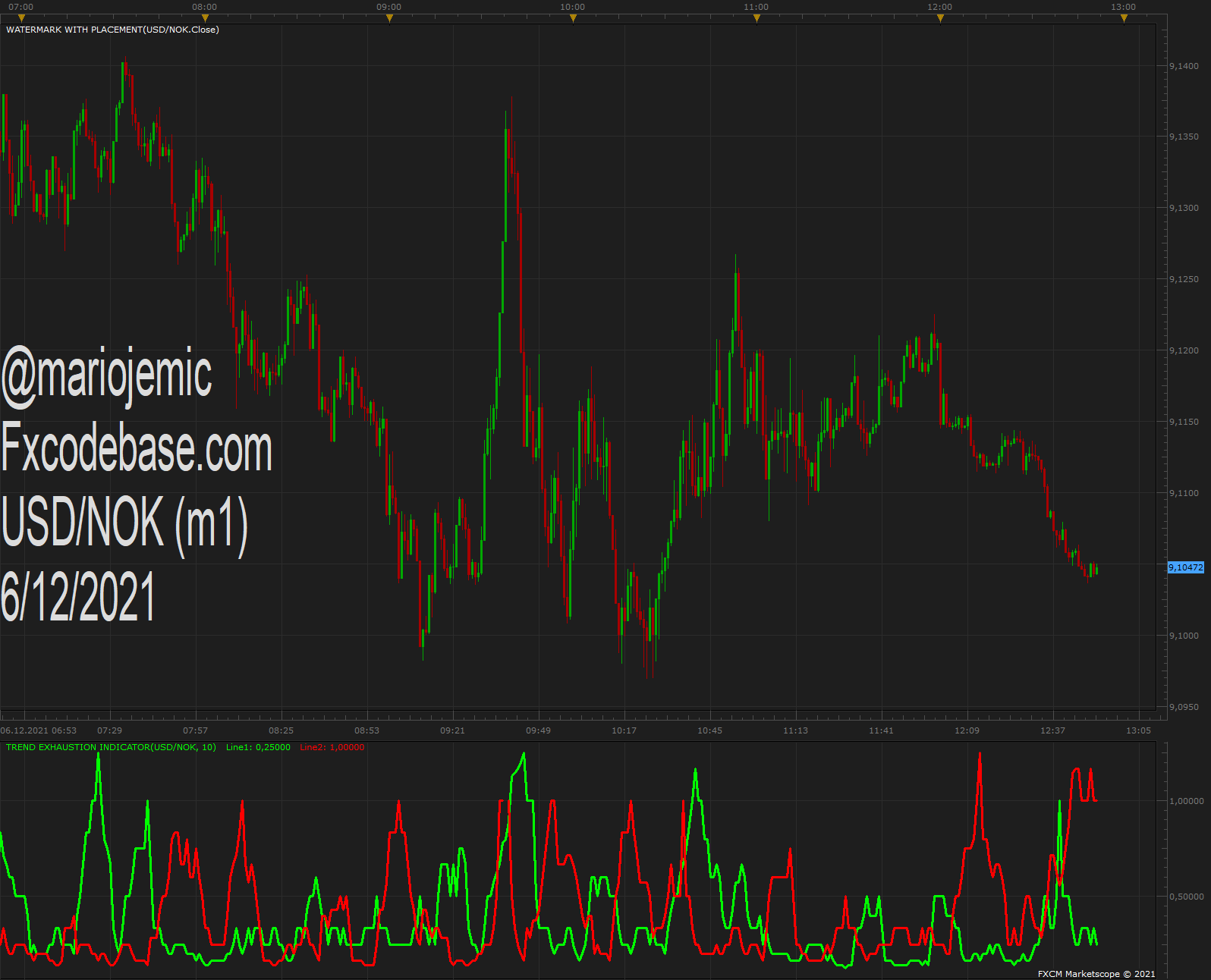Click the 9,1250 price axis label
This screenshot has height=980, width=1211.
1184,279
